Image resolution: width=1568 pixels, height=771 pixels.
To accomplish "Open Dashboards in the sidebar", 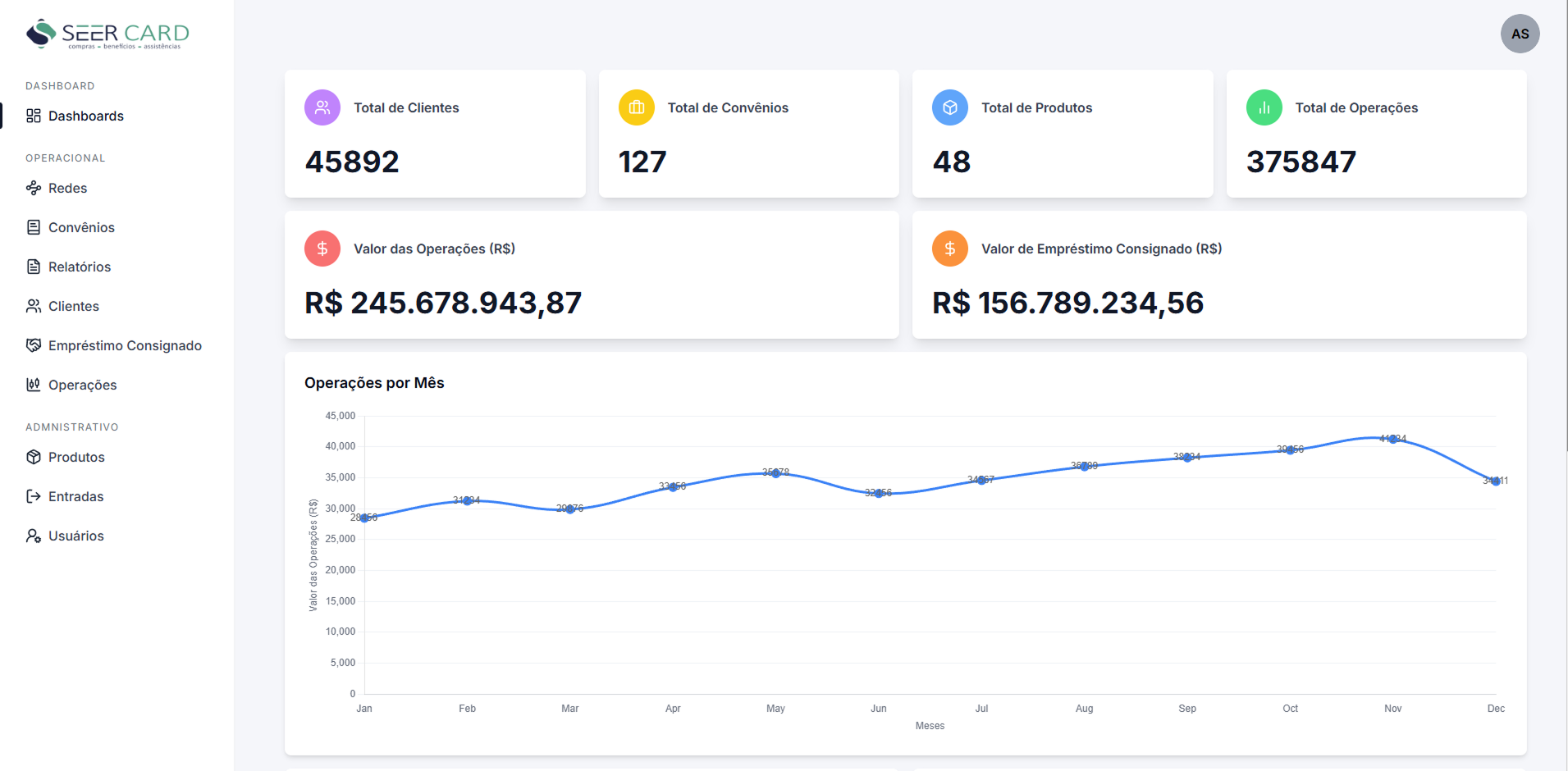I will coord(85,116).
